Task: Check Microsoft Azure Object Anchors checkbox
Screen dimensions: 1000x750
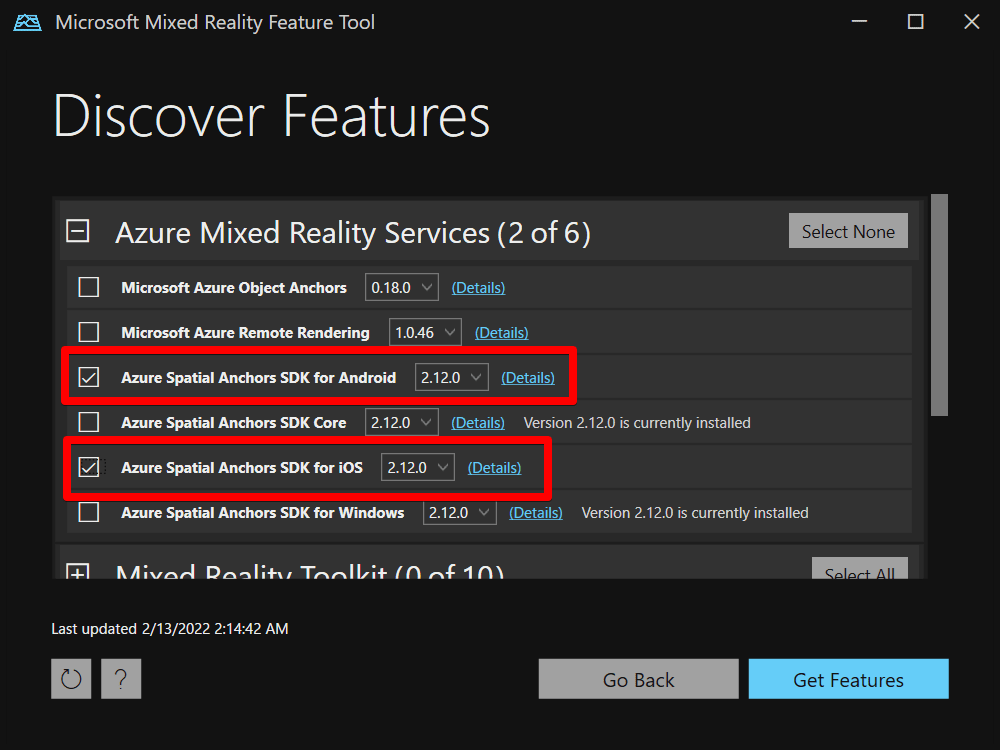Action: click(89, 287)
